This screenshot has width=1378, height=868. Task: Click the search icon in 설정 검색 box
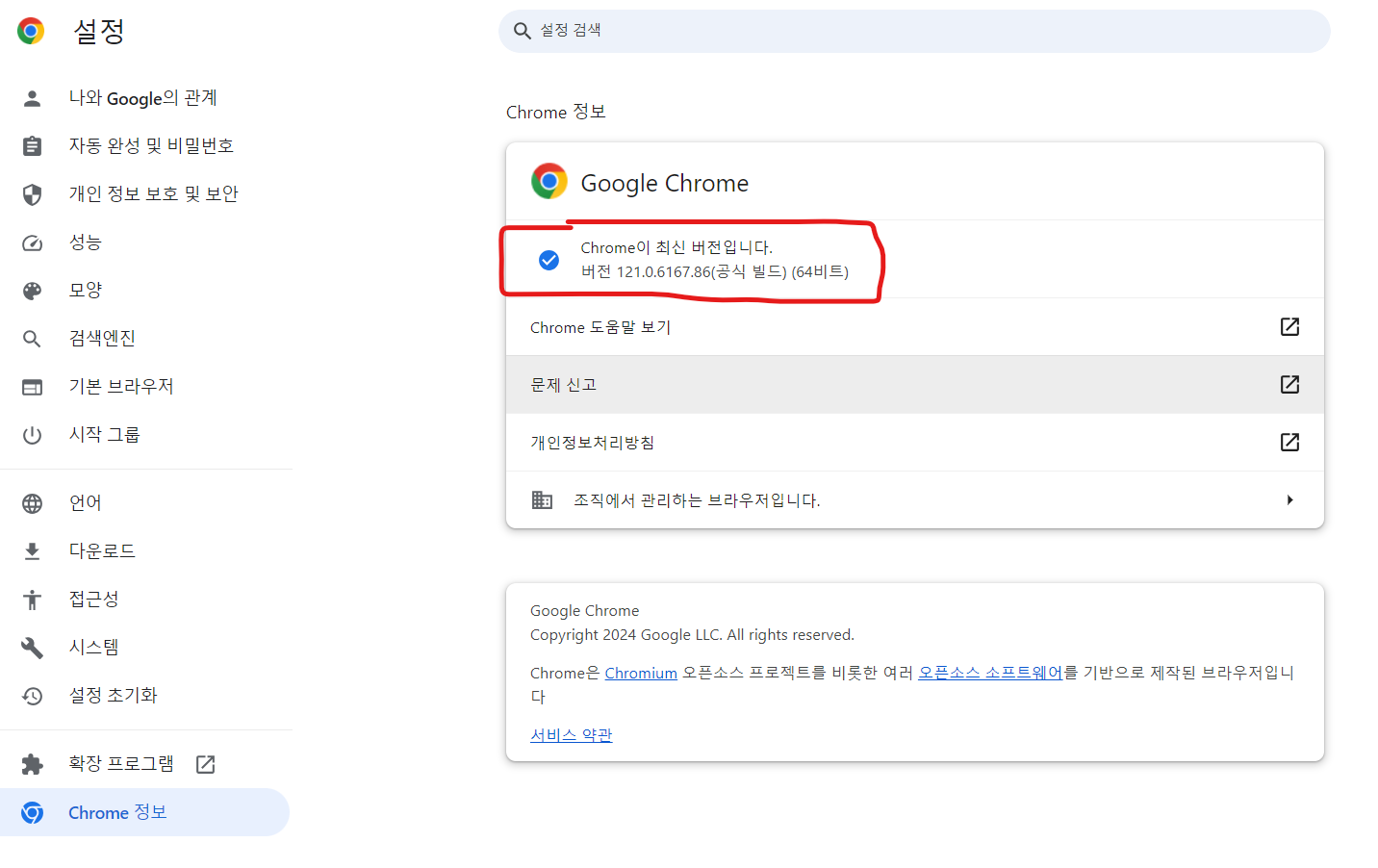coord(522,31)
